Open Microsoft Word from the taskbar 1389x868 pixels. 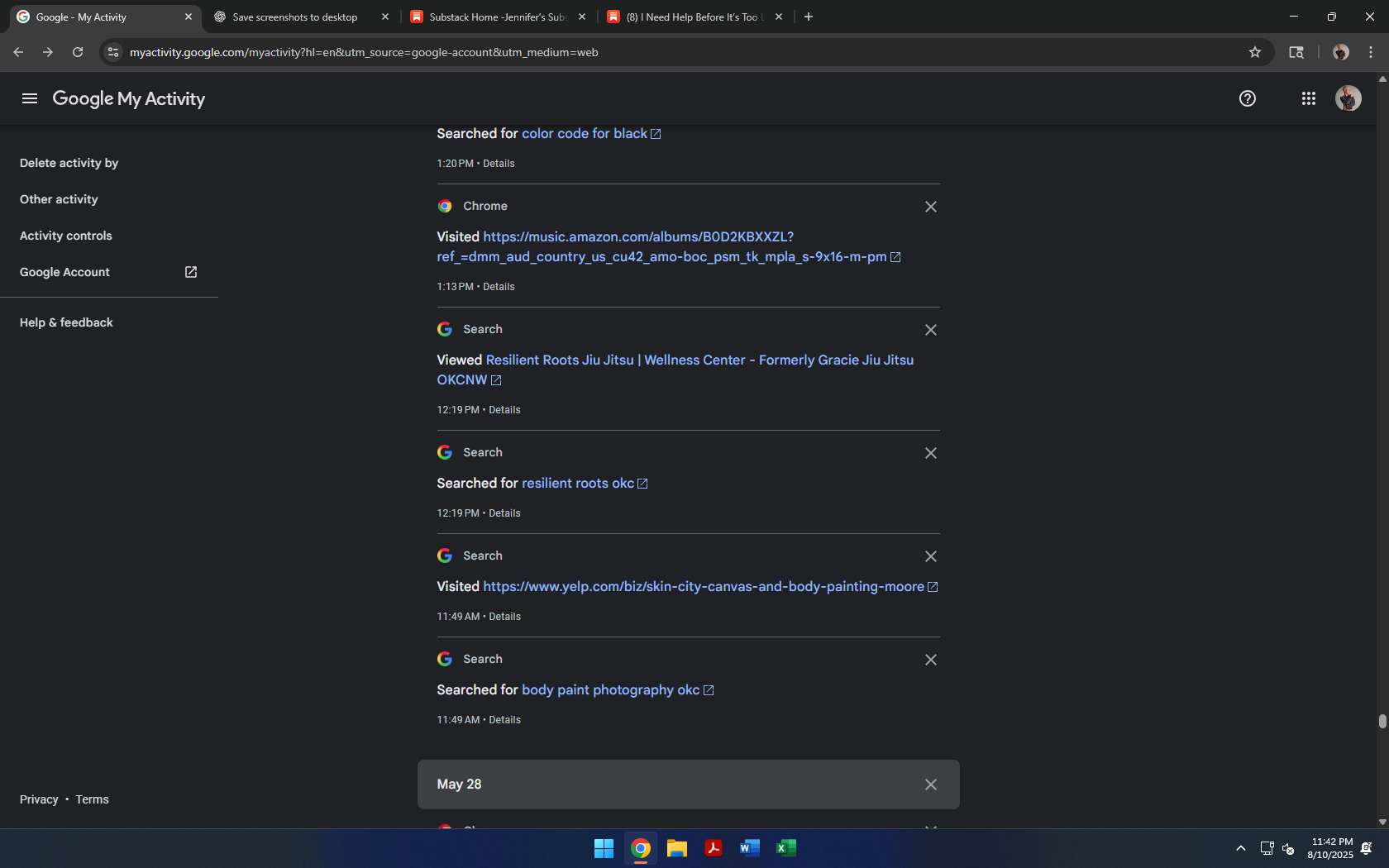750,848
